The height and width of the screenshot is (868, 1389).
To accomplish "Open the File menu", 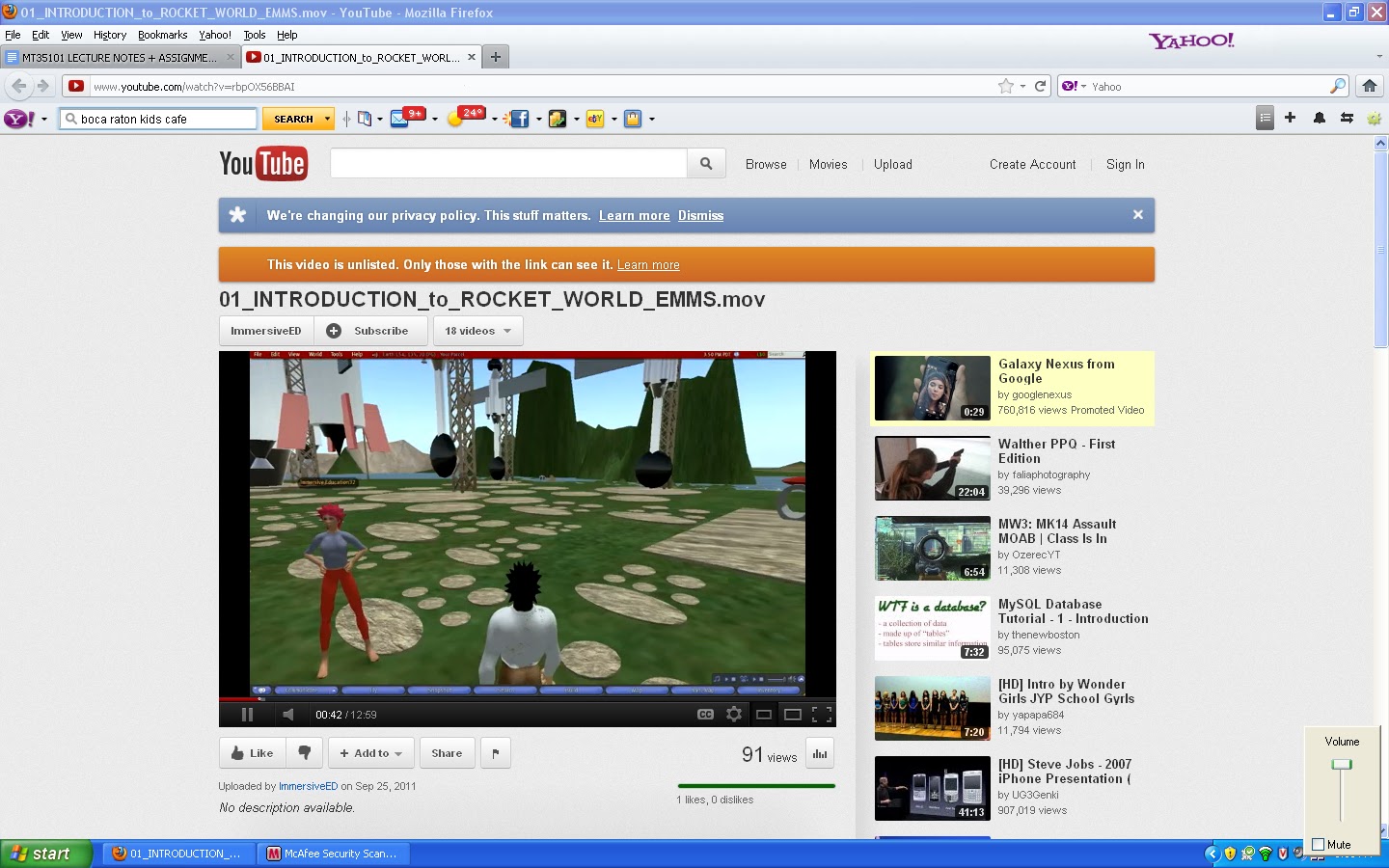I will pos(13,35).
